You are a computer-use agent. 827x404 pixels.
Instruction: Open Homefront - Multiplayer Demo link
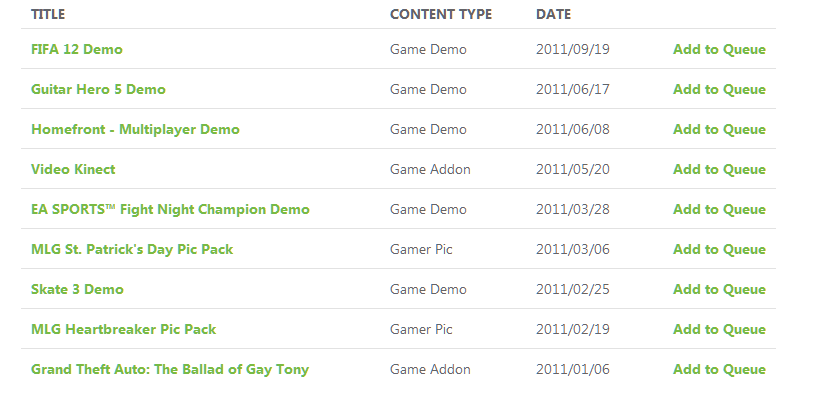point(135,129)
